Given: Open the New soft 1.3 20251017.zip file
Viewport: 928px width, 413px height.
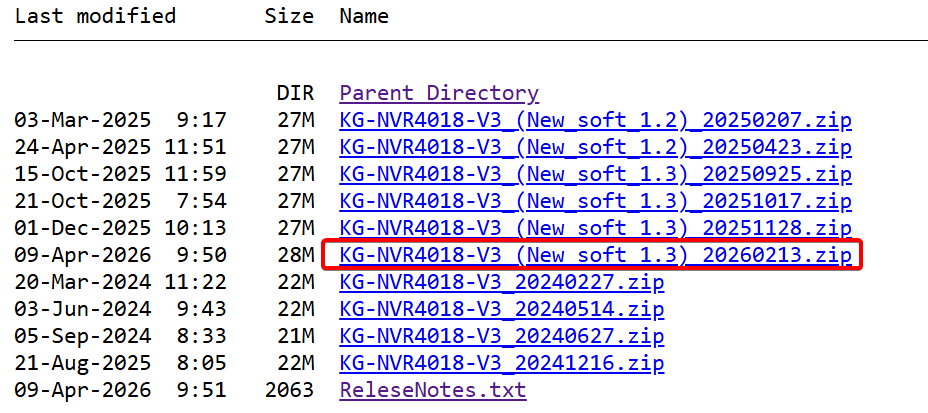Looking at the screenshot, I should pyautogui.click(x=595, y=201).
